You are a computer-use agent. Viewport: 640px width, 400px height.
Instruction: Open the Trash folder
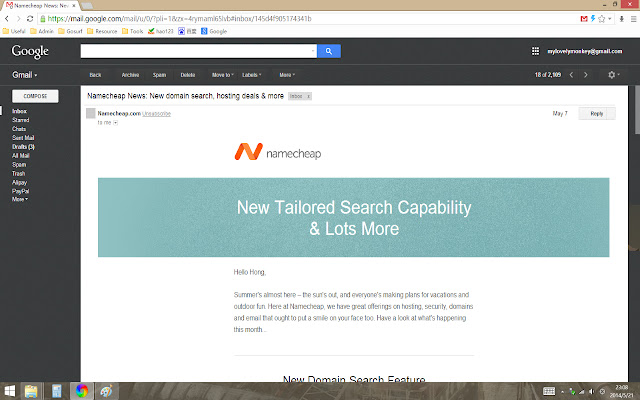(18, 173)
